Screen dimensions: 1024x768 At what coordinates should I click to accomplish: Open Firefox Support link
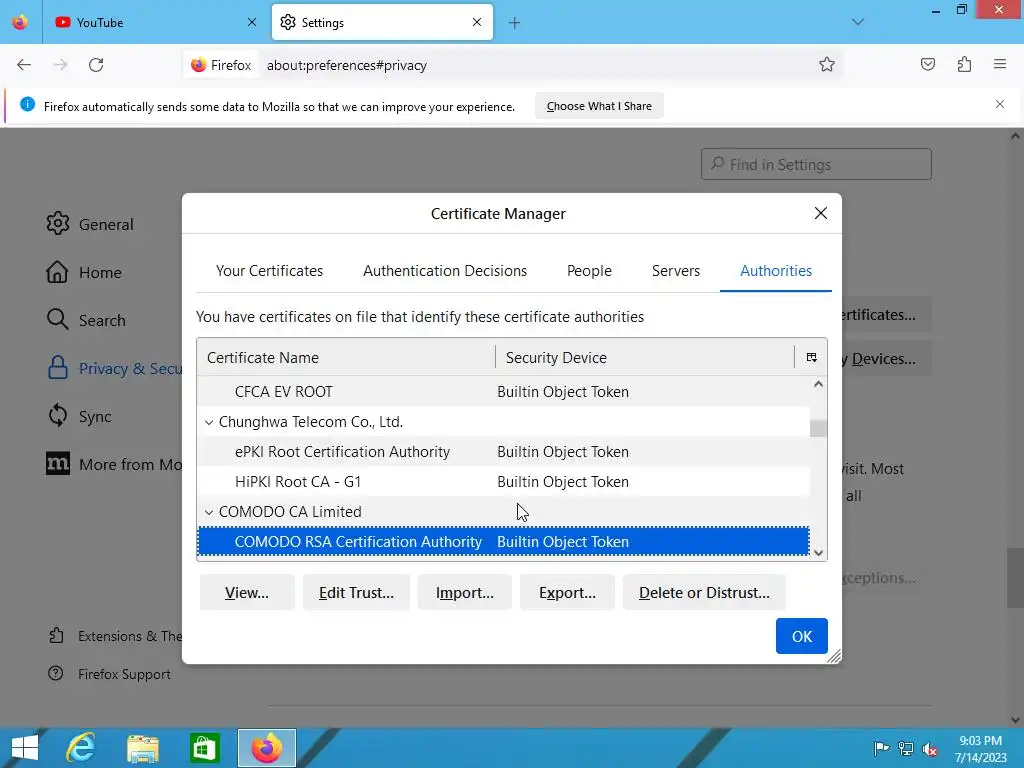(x=110, y=674)
